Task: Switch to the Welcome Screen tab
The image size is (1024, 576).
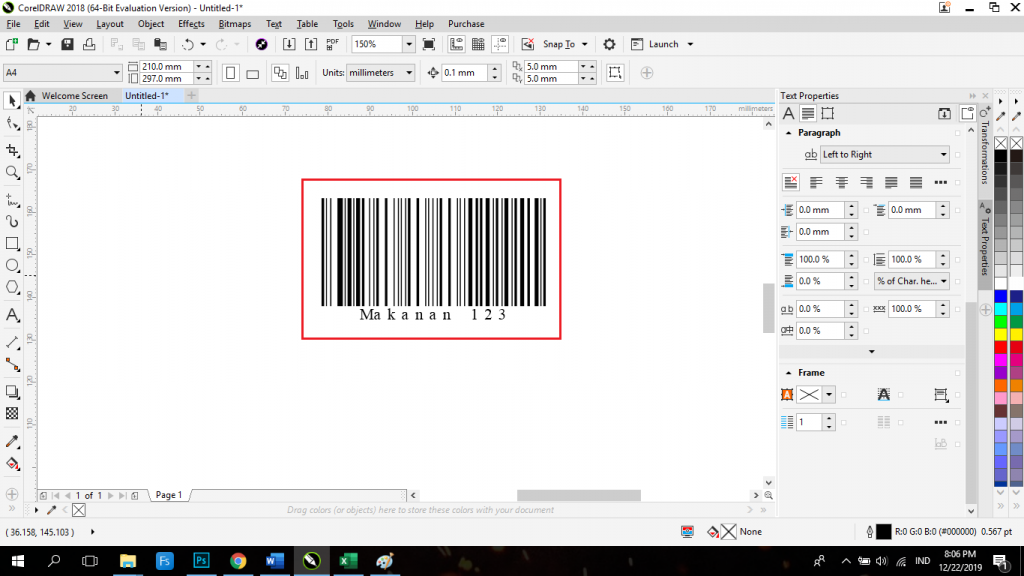Action: [74, 95]
